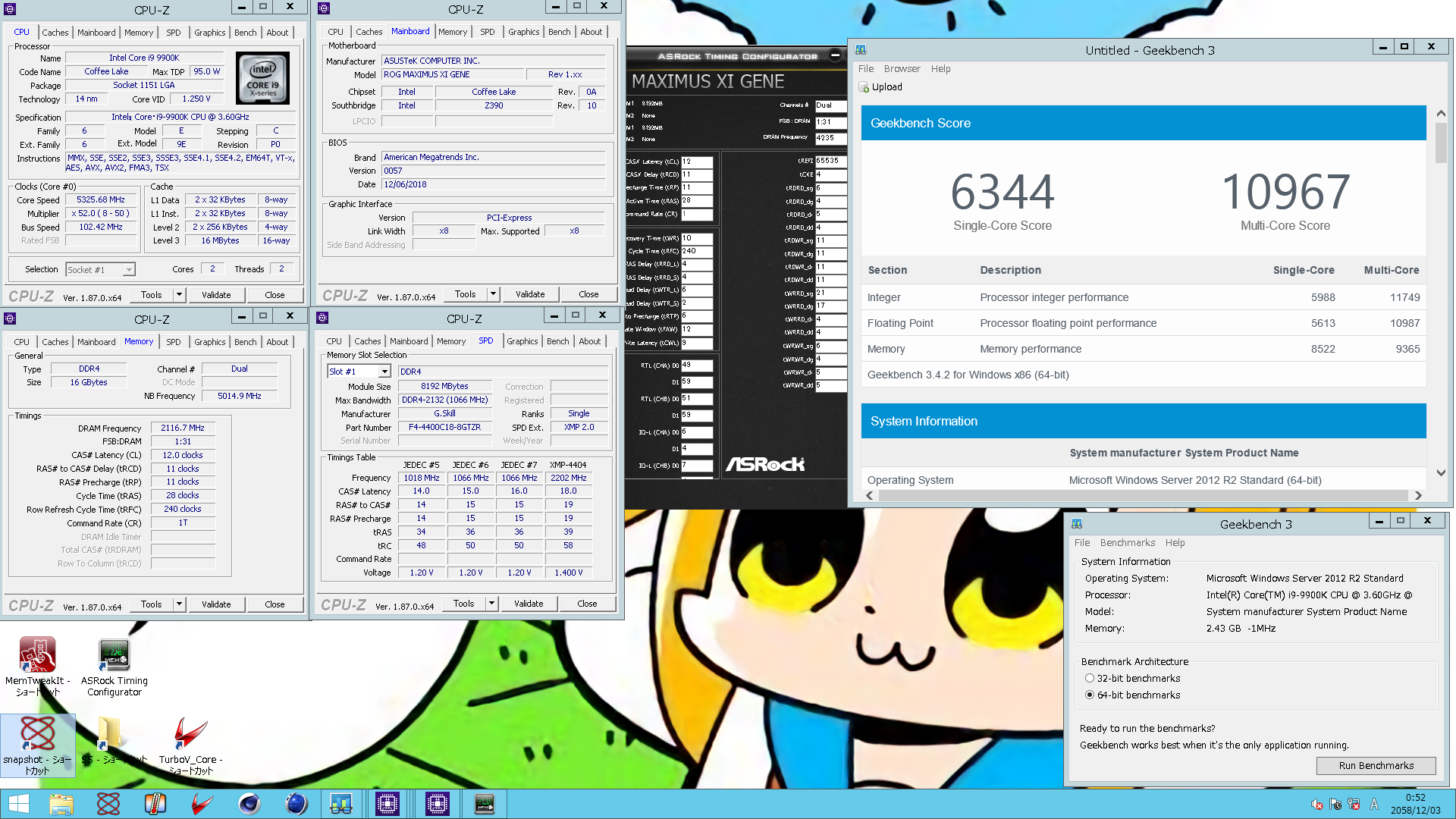This screenshot has width=1456, height=819.
Task: Expand Tools arrow in CPU-Z Memory window
Action: click(x=180, y=604)
